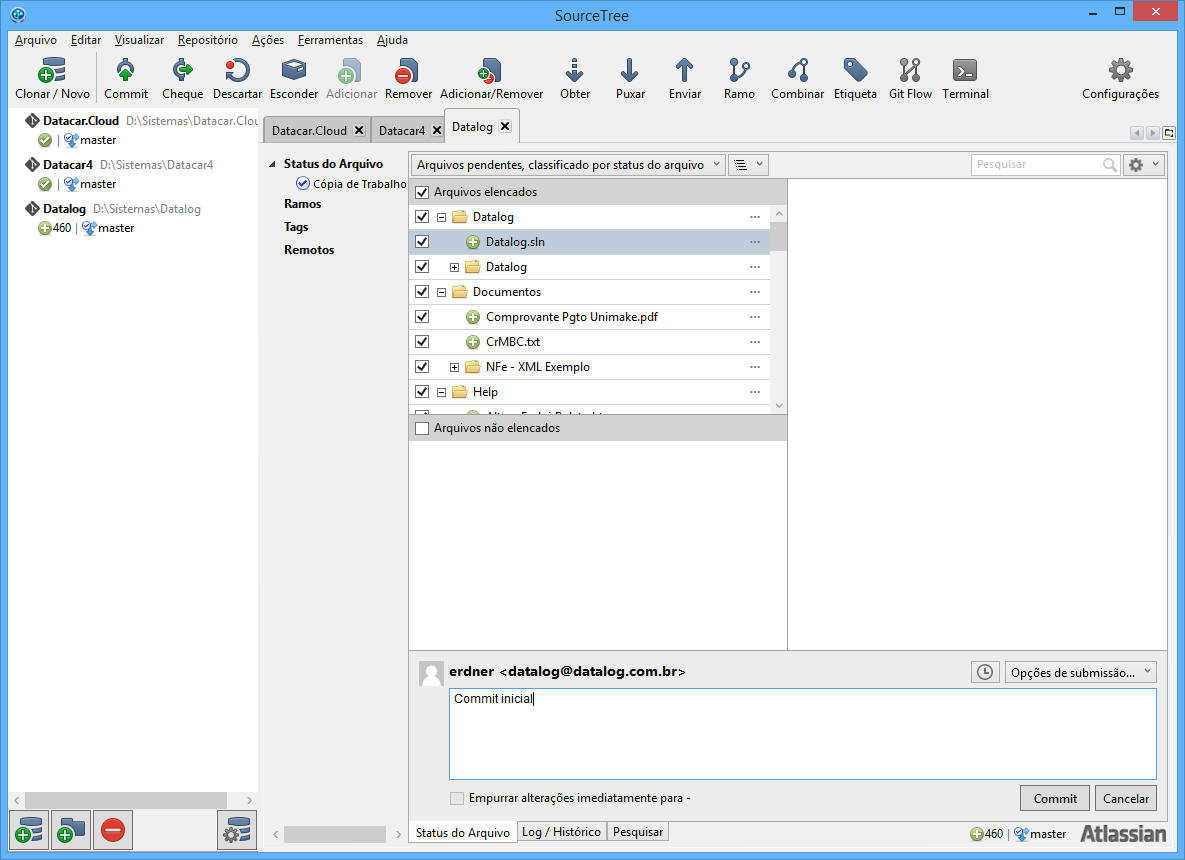
Task: Switch to the bottom Pesquisar tab
Action: pos(638,832)
